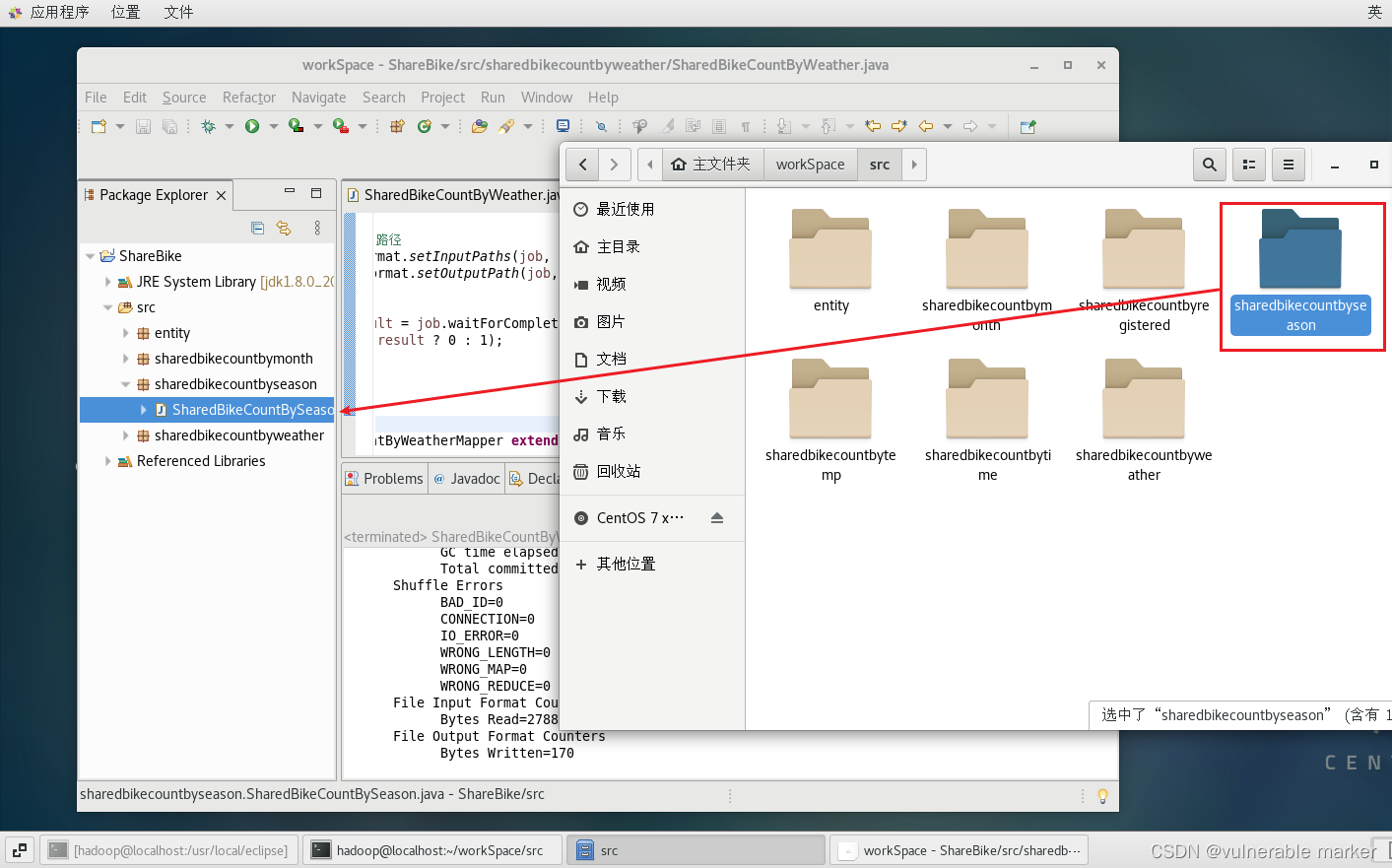Screen dimensions: 1392x868
Task: Click the New file toolbar icon in Eclipse
Action: (99, 126)
